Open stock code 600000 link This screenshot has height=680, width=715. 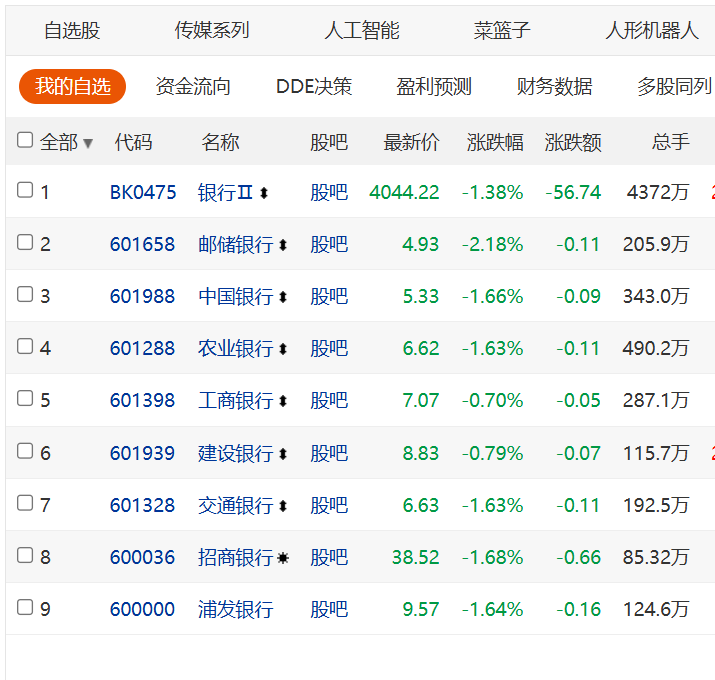point(142,609)
